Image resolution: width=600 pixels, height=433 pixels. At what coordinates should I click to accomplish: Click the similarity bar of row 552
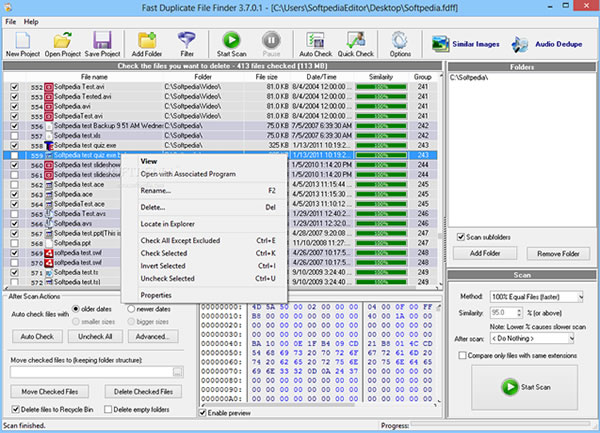(x=381, y=87)
